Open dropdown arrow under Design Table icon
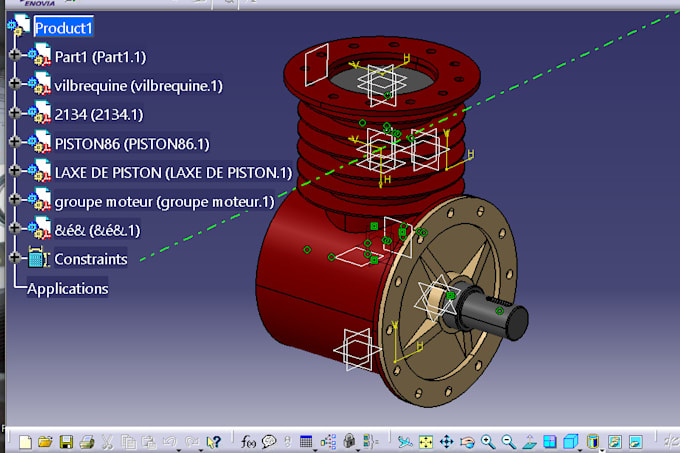Screen dimensions: 680x453 (315, 451)
